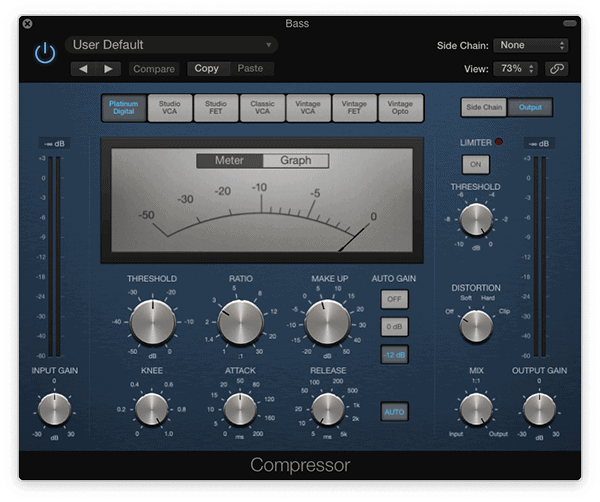The width and height of the screenshot is (600, 502).
Task: Open the Side Chain source dropdown
Action: coord(532,45)
